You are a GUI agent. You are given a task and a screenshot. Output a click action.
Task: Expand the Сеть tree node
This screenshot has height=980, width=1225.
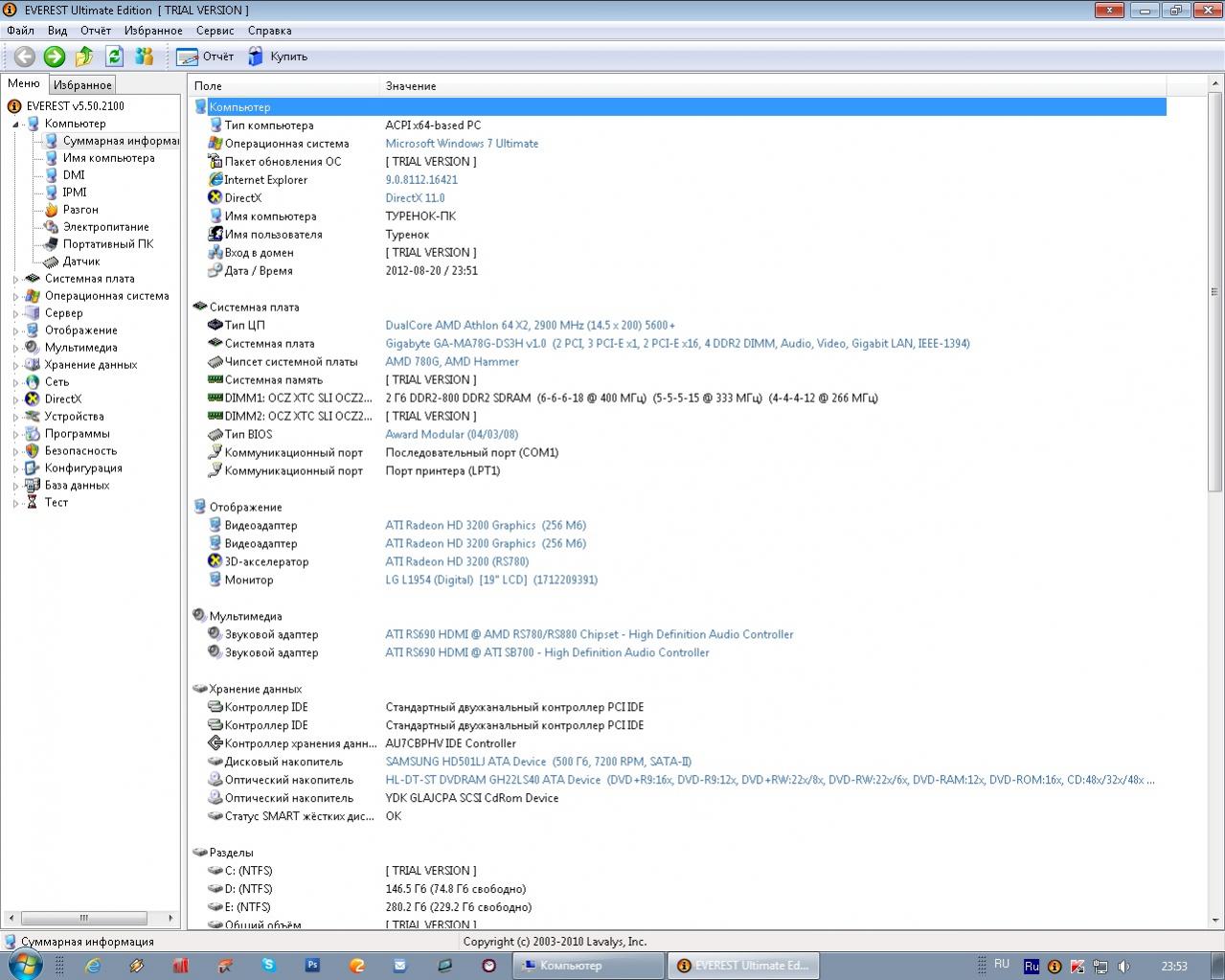(x=16, y=382)
